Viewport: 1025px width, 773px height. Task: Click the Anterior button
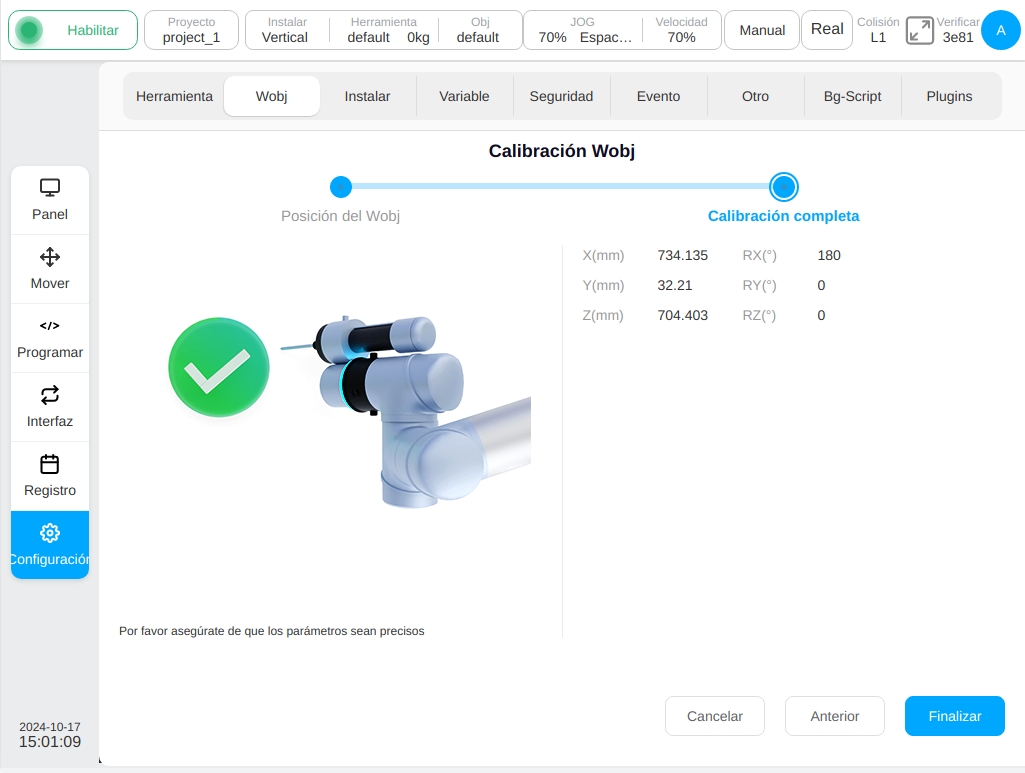(x=835, y=716)
